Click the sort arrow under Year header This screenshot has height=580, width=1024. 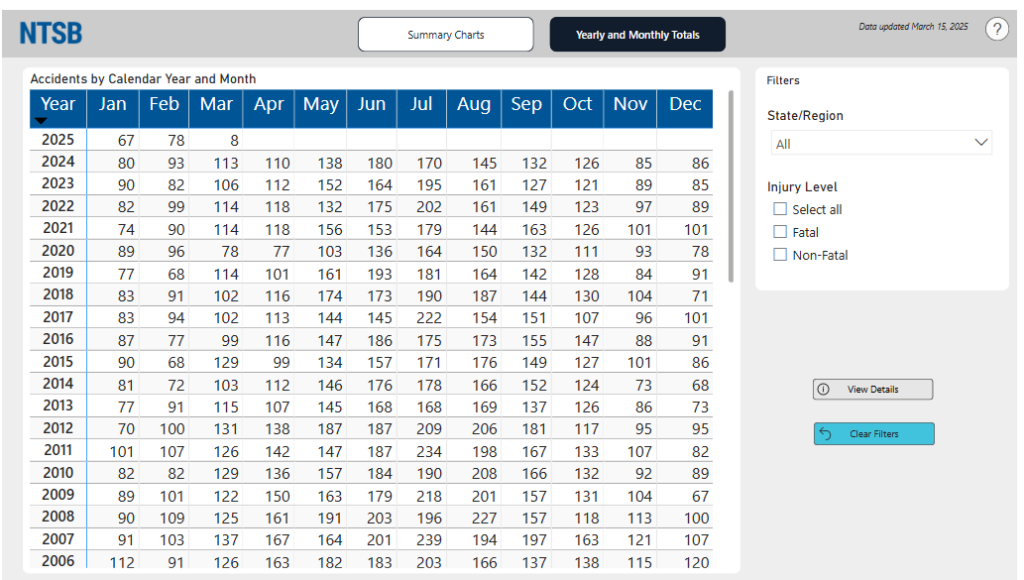pos(41,121)
